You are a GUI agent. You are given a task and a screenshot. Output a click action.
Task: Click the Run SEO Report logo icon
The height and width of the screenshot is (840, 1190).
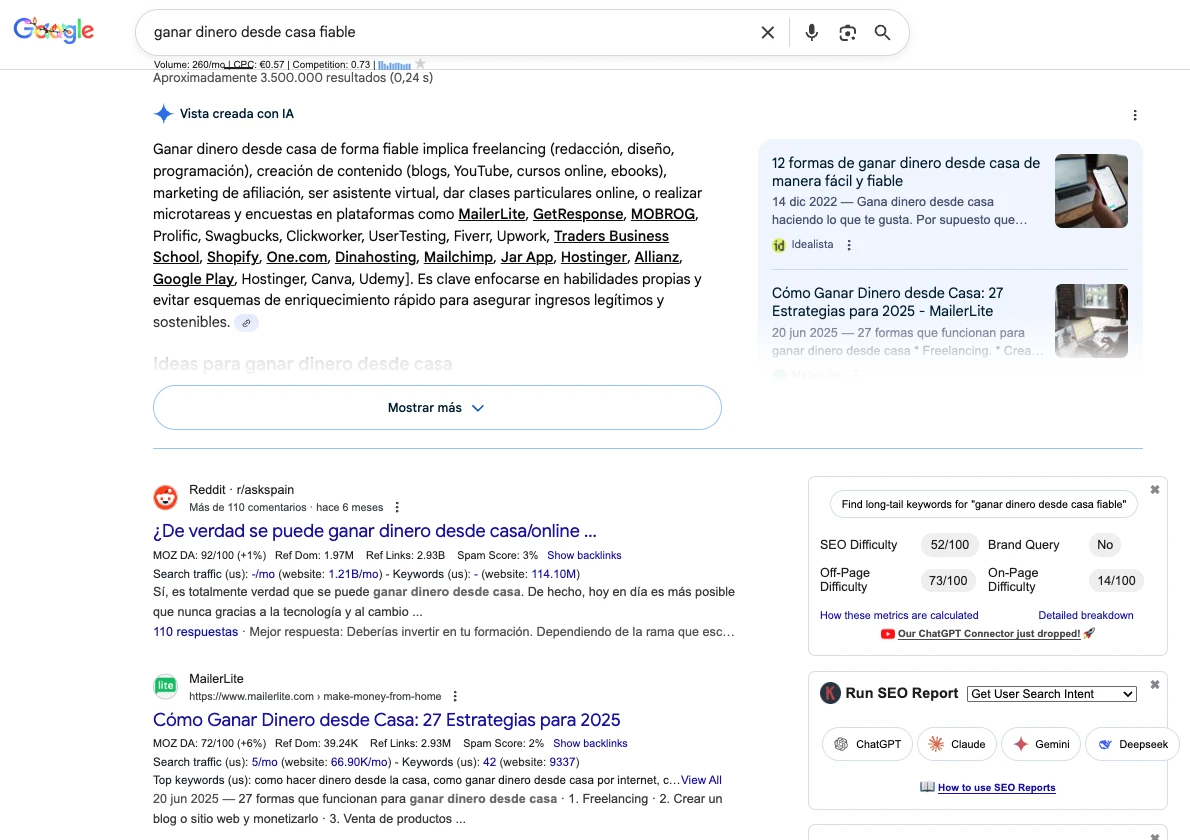coord(830,693)
